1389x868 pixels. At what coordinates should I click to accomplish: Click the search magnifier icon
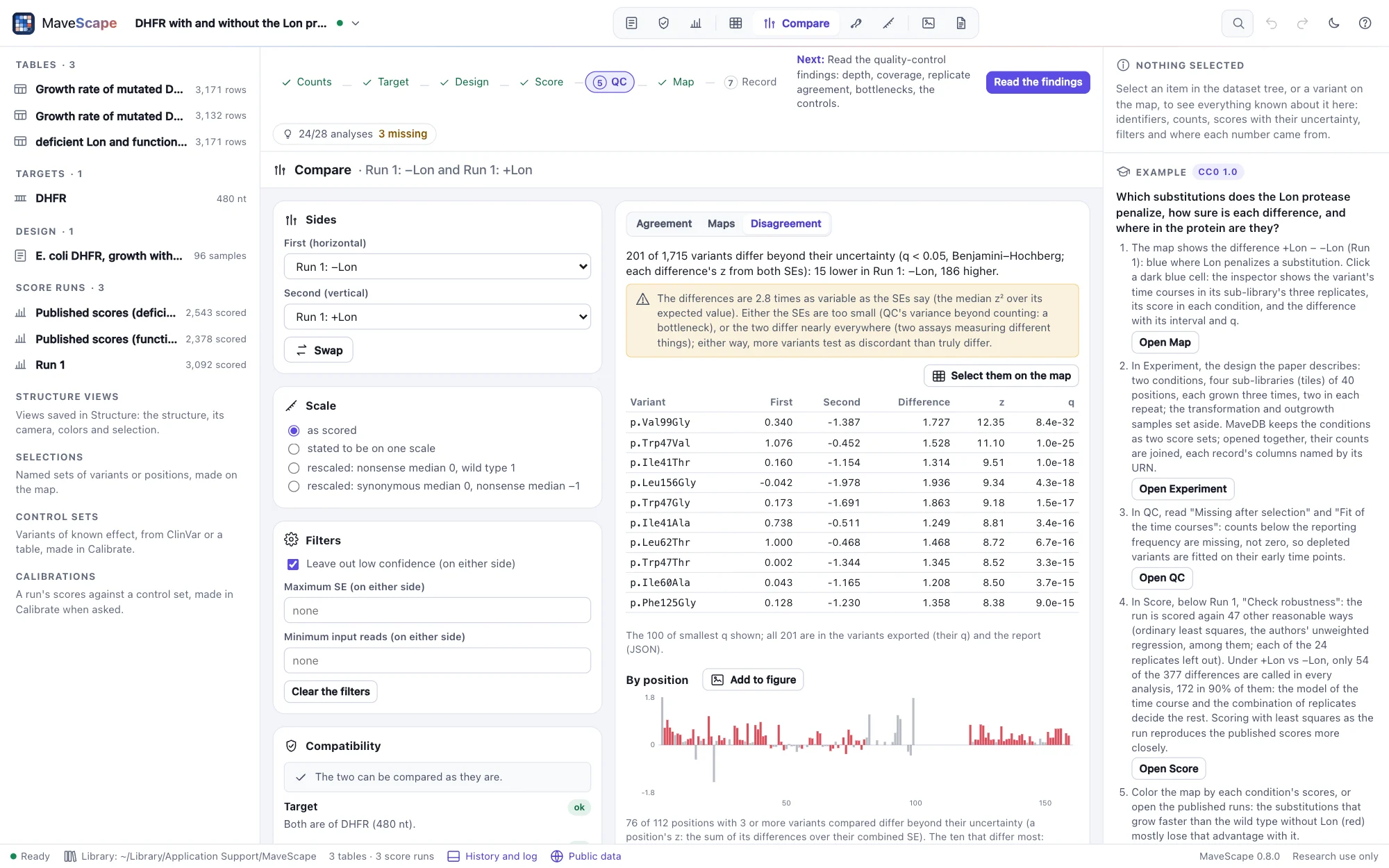pos(1238,23)
